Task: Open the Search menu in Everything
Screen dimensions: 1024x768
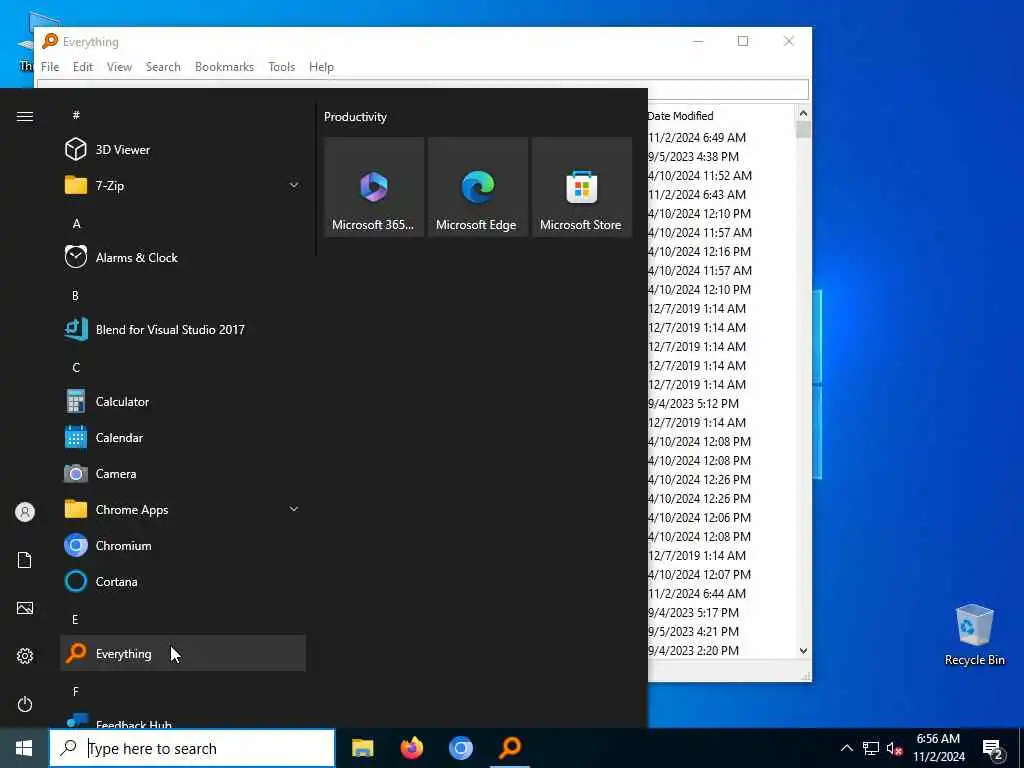Action: pos(163,67)
